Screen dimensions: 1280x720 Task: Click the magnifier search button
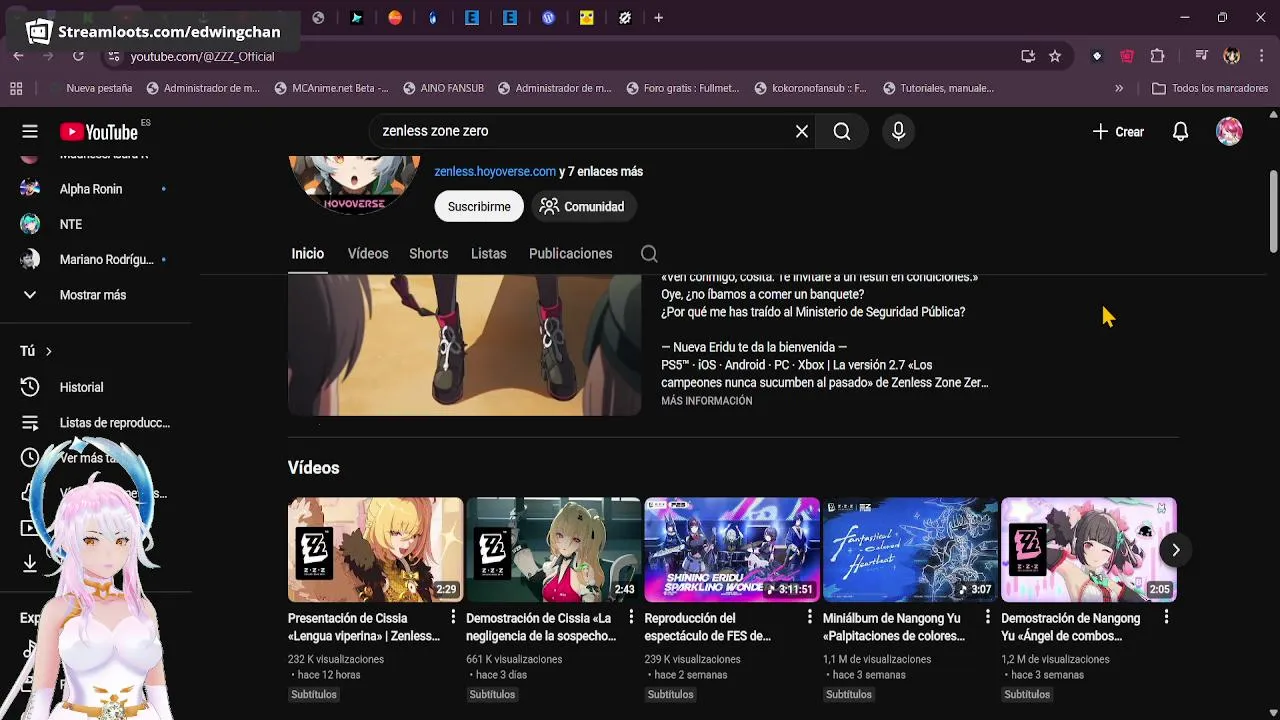tap(842, 131)
